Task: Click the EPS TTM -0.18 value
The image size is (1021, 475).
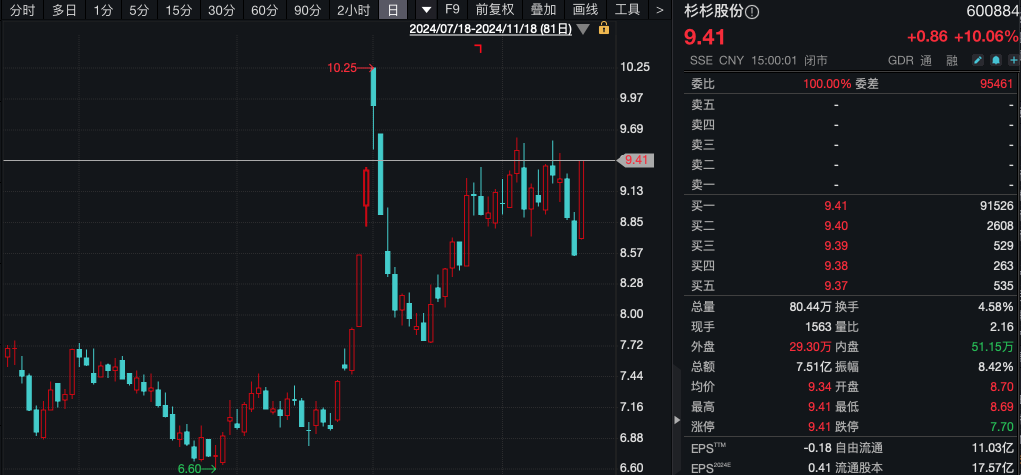Action: 818,448
